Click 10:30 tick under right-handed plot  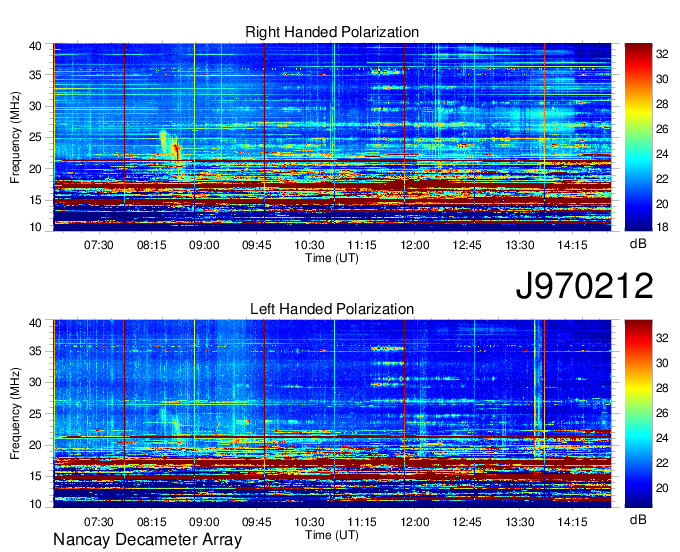pos(309,245)
